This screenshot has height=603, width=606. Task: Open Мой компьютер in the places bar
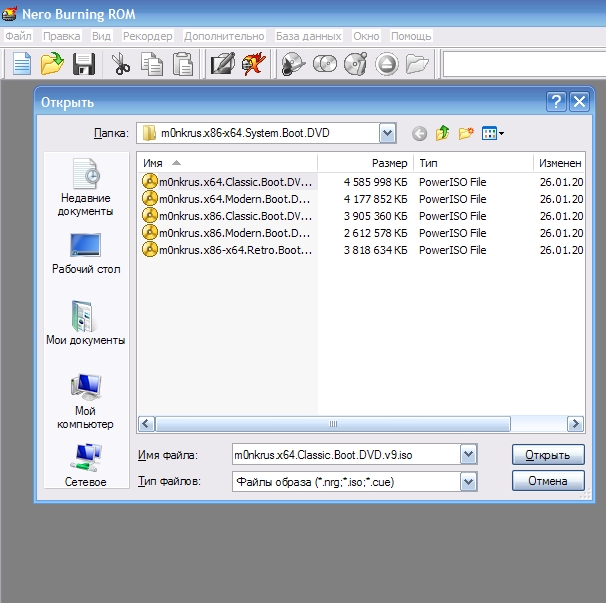point(85,401)
